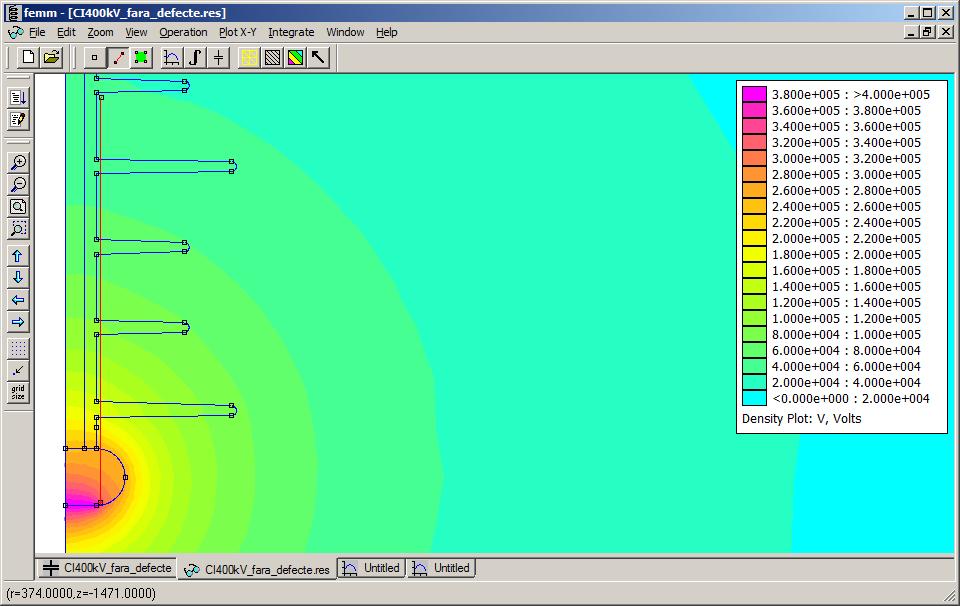Restore the inner document window
This screenshot has width=960, height=606.
(928, 32)
